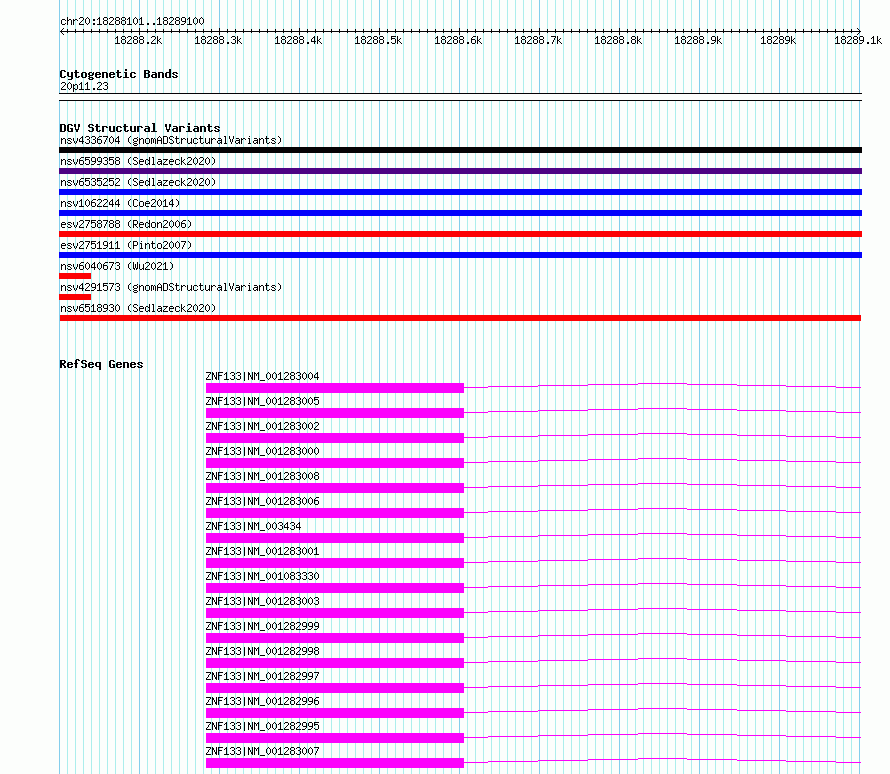Click the 18288.3k ruler tick label
Screen dimensions: 890x774
click(218, 40)
